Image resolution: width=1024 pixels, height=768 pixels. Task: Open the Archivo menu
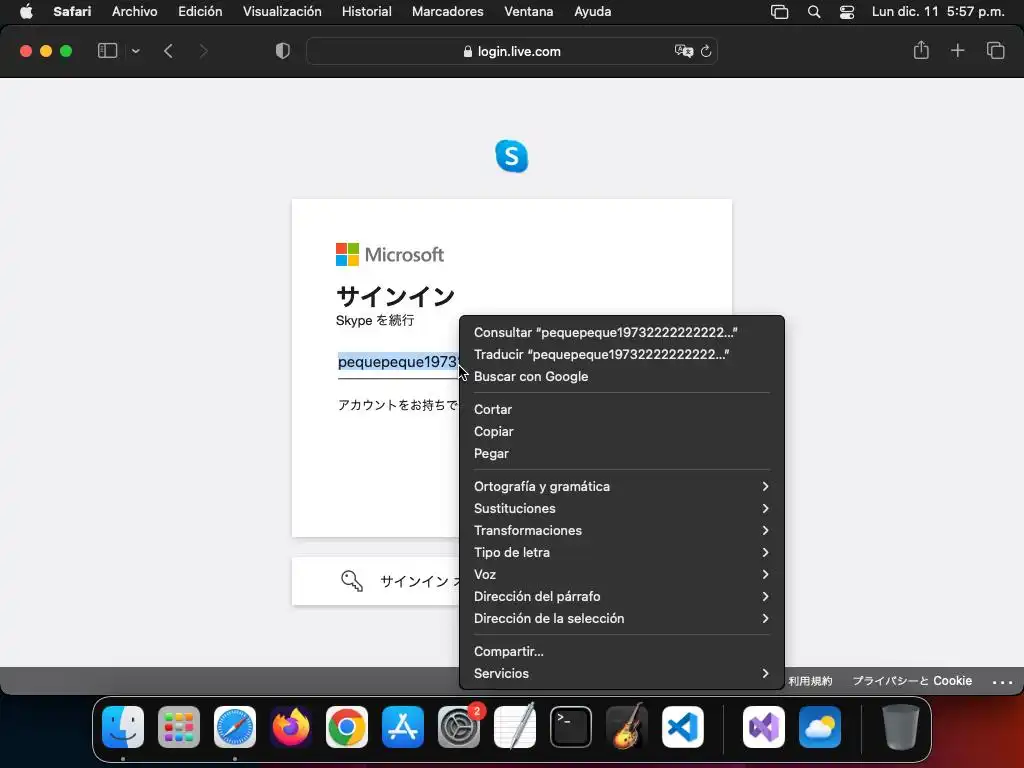click(135, 11)
